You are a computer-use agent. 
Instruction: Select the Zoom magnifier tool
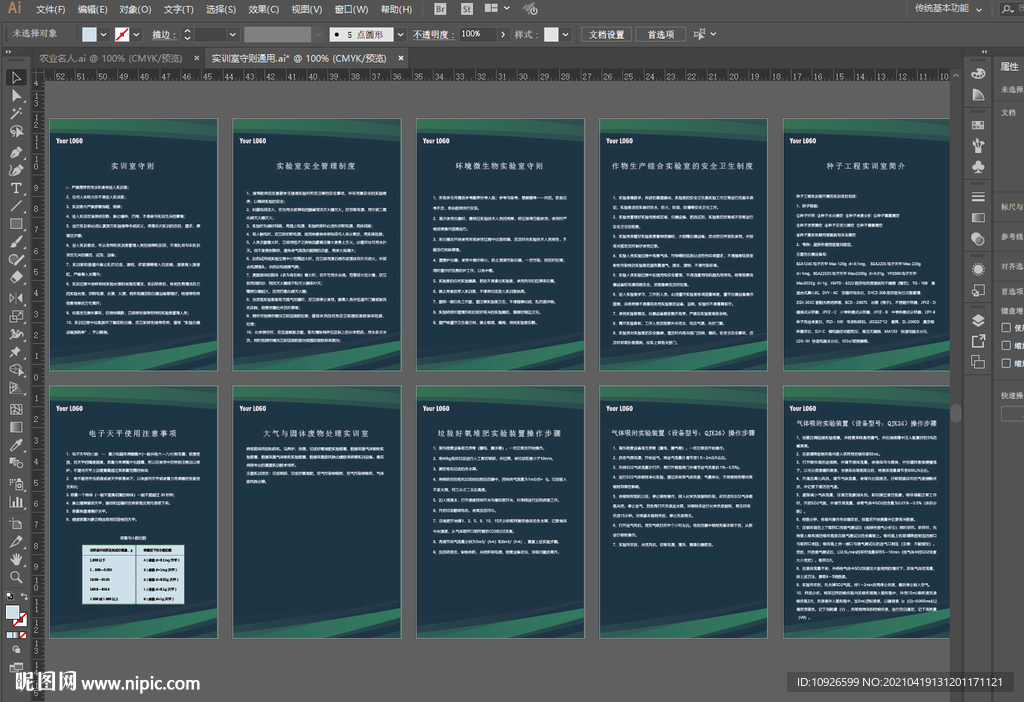pyautogui.click(x=16, y=577)
